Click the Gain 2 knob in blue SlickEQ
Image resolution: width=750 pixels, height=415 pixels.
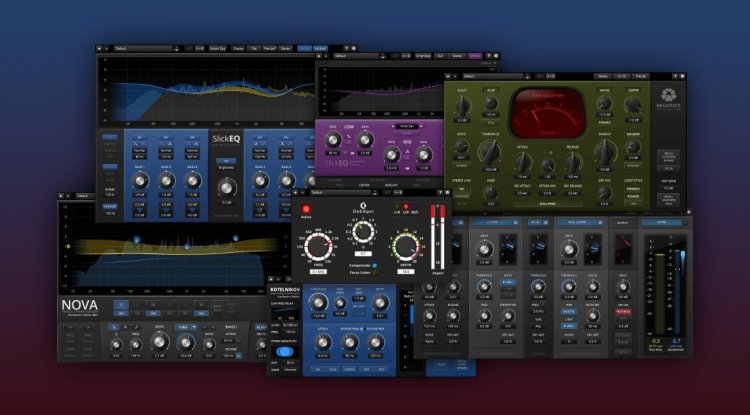click(166, 181)
